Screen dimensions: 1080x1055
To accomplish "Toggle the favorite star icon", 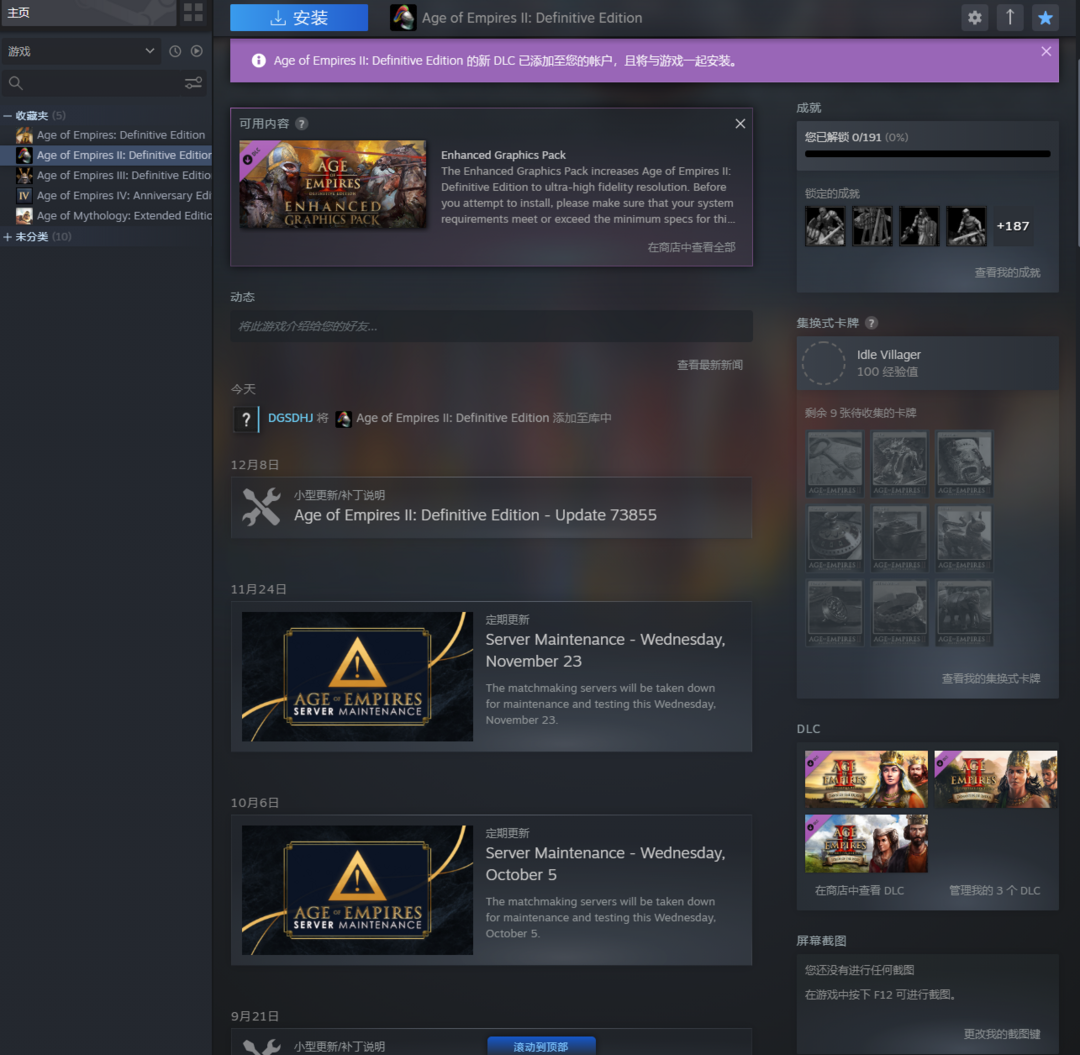I will pos(1045,17).
